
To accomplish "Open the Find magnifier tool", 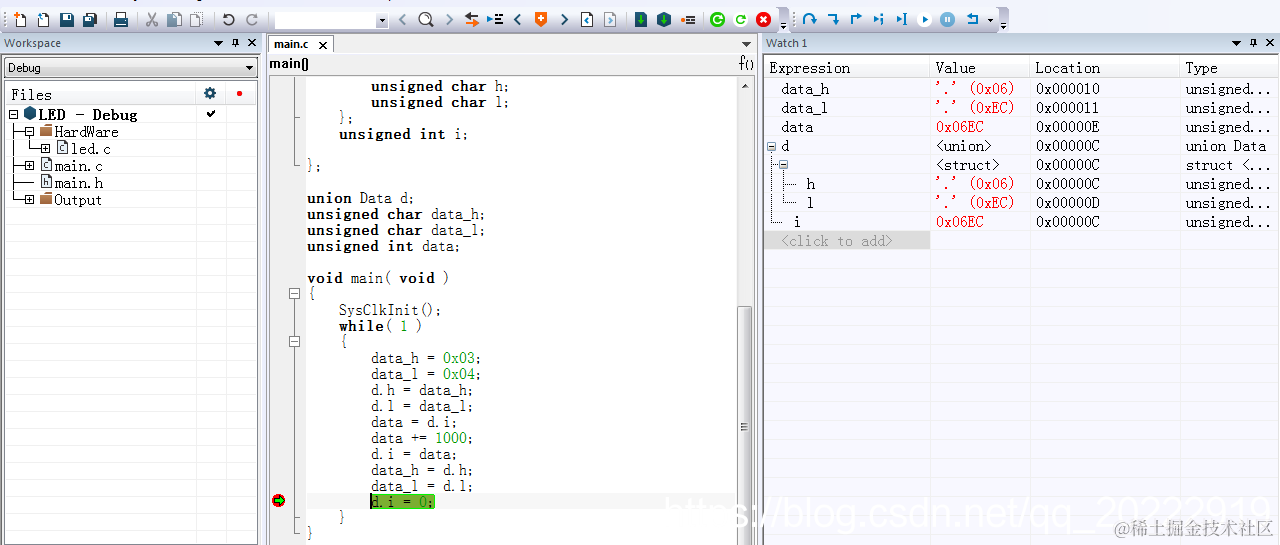I will tap(425, 20).
